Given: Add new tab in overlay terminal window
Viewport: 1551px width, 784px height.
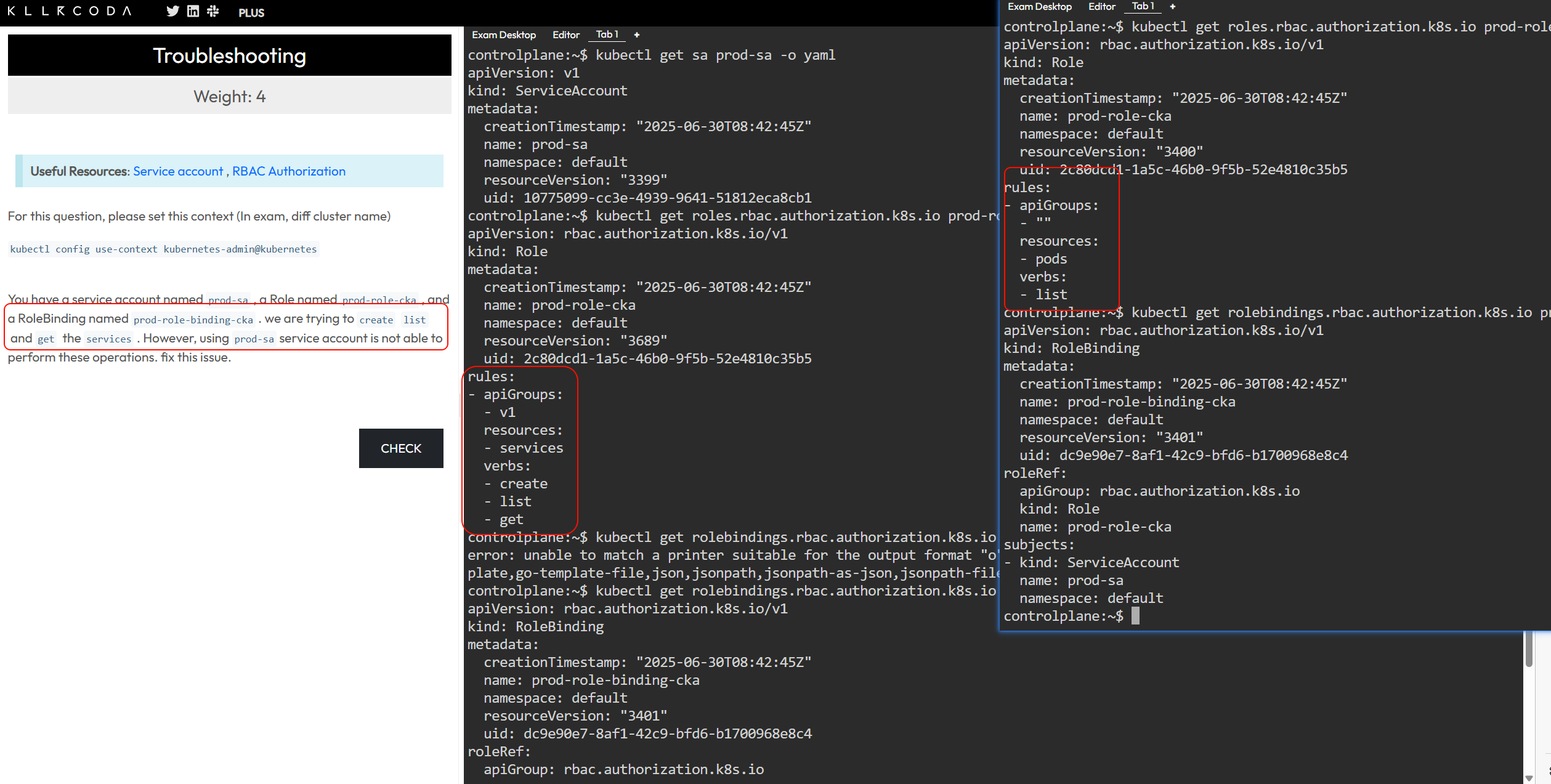Looking at the screenshot, I should click(1173, 7).
